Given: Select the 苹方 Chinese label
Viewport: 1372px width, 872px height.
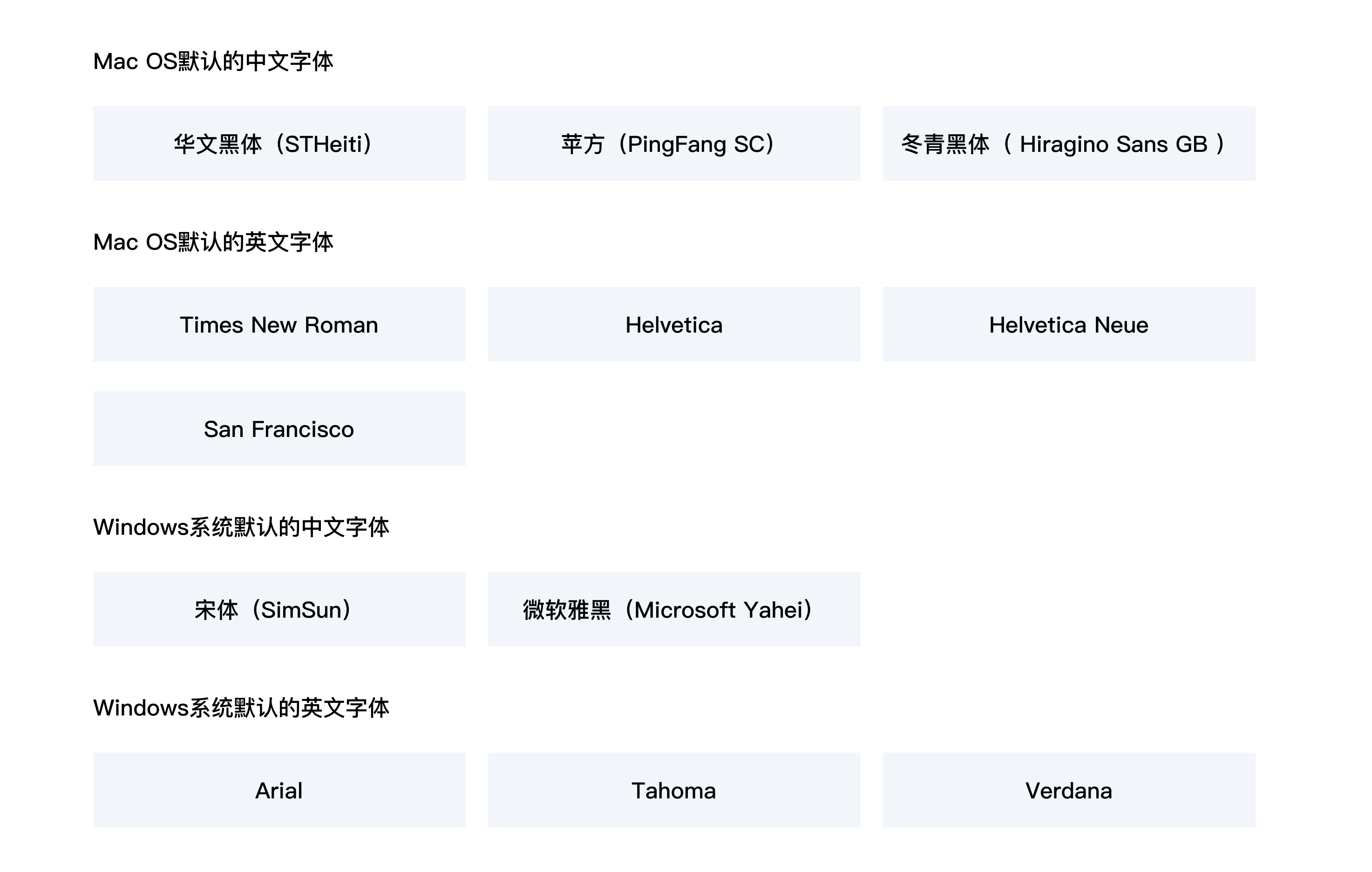Looking at the screenshot, I should [582, 144].
